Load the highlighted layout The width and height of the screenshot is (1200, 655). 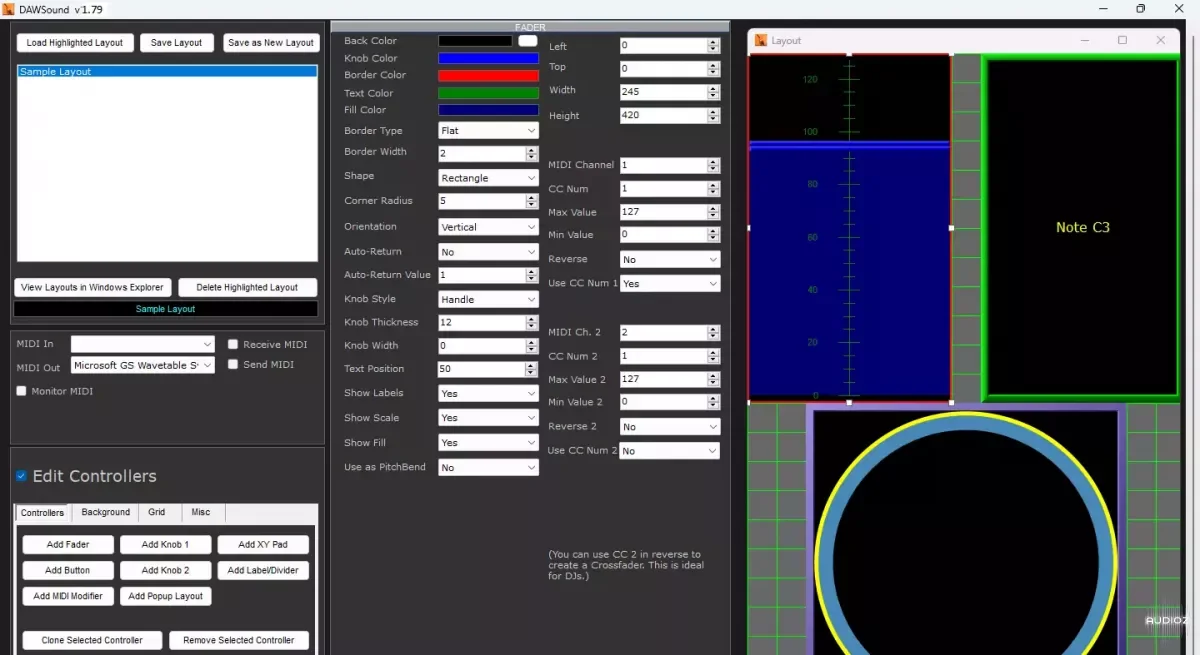75,43
